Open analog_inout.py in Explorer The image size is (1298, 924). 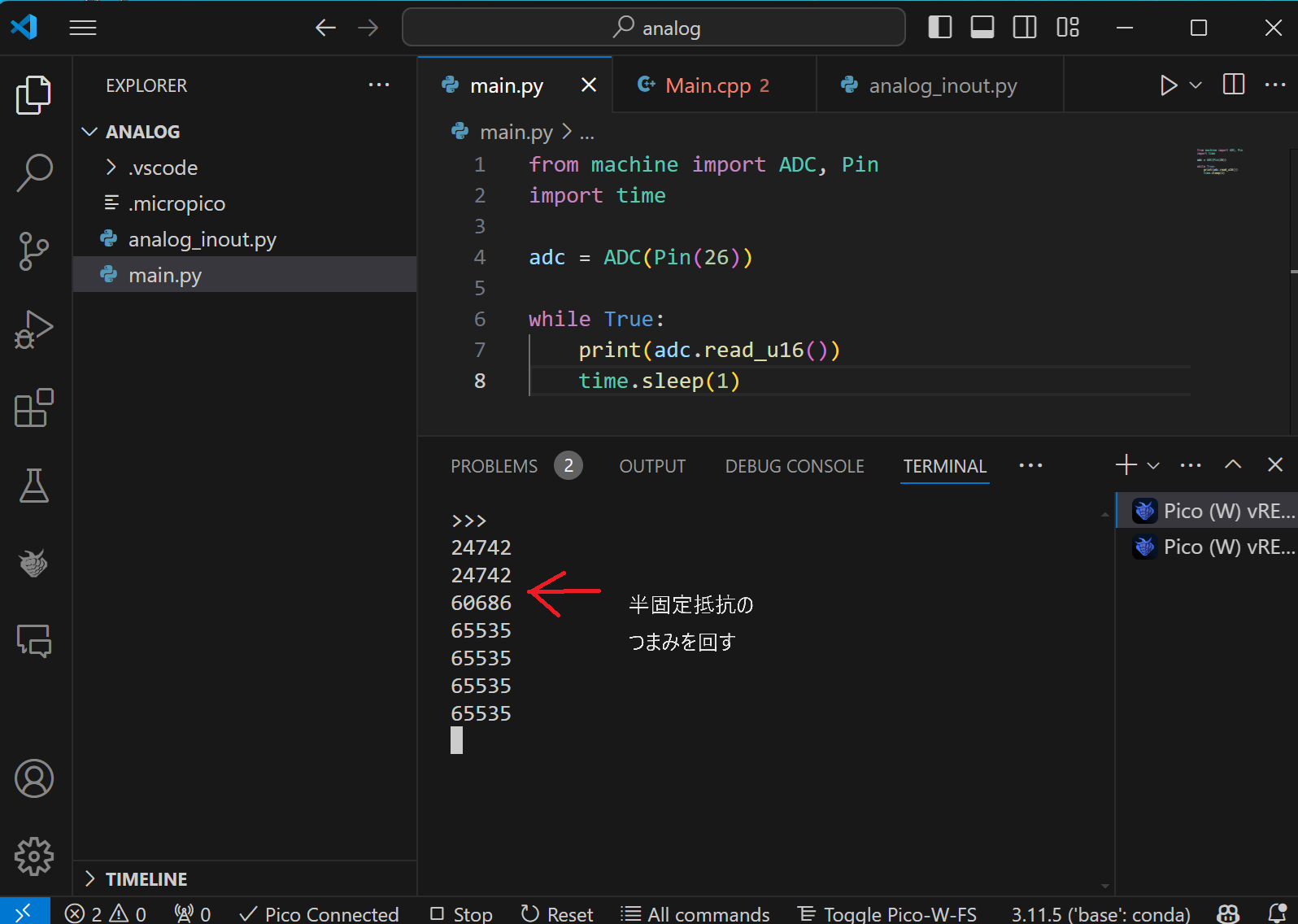tap(245, 239)
